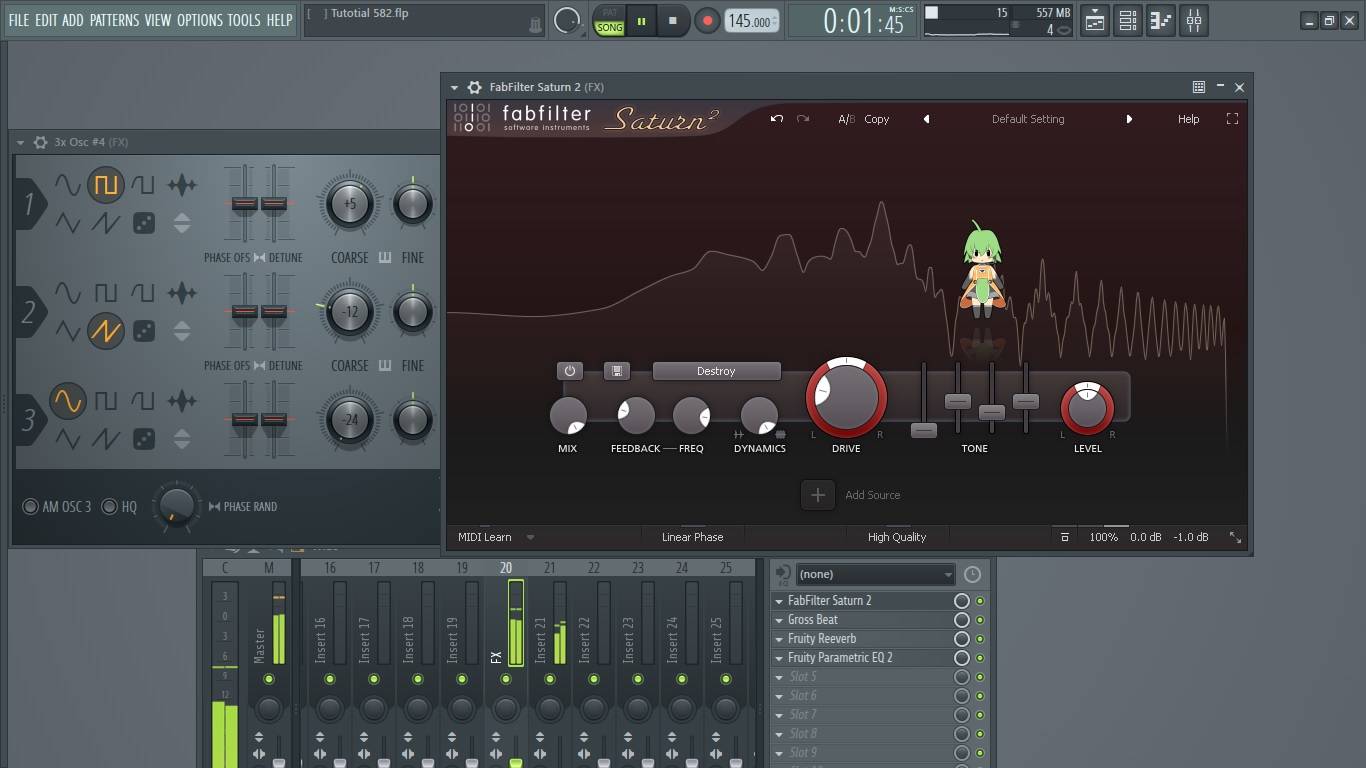The image size is (1366, 768).
Task: Disable the Gross Beat slot LED
Action: [980, 620]
